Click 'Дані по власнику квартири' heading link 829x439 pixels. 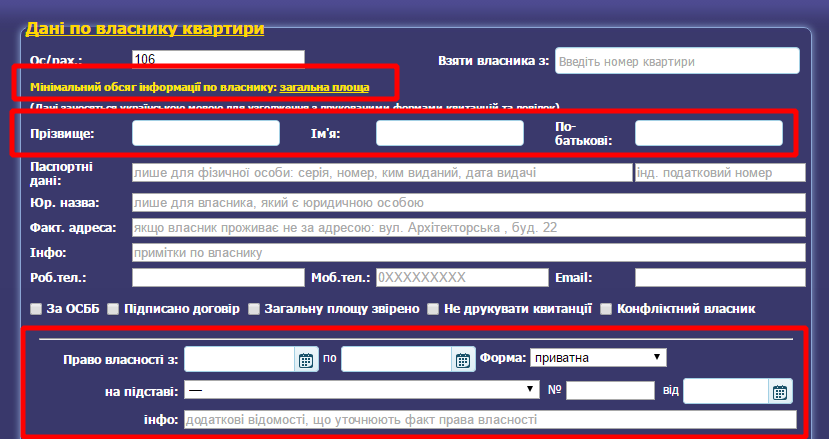(145, 28)
